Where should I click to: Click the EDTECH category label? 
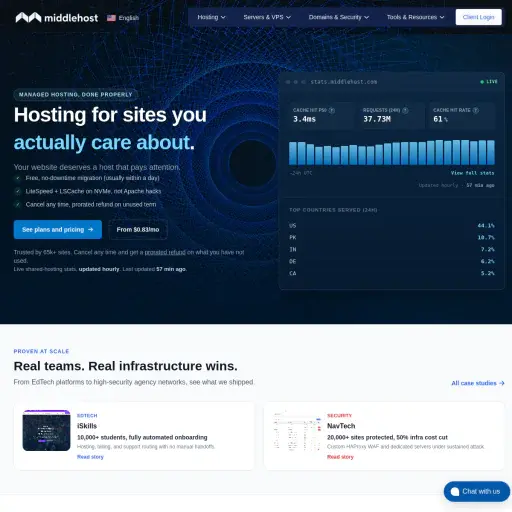pyautogui.click(x=87, y=416)
